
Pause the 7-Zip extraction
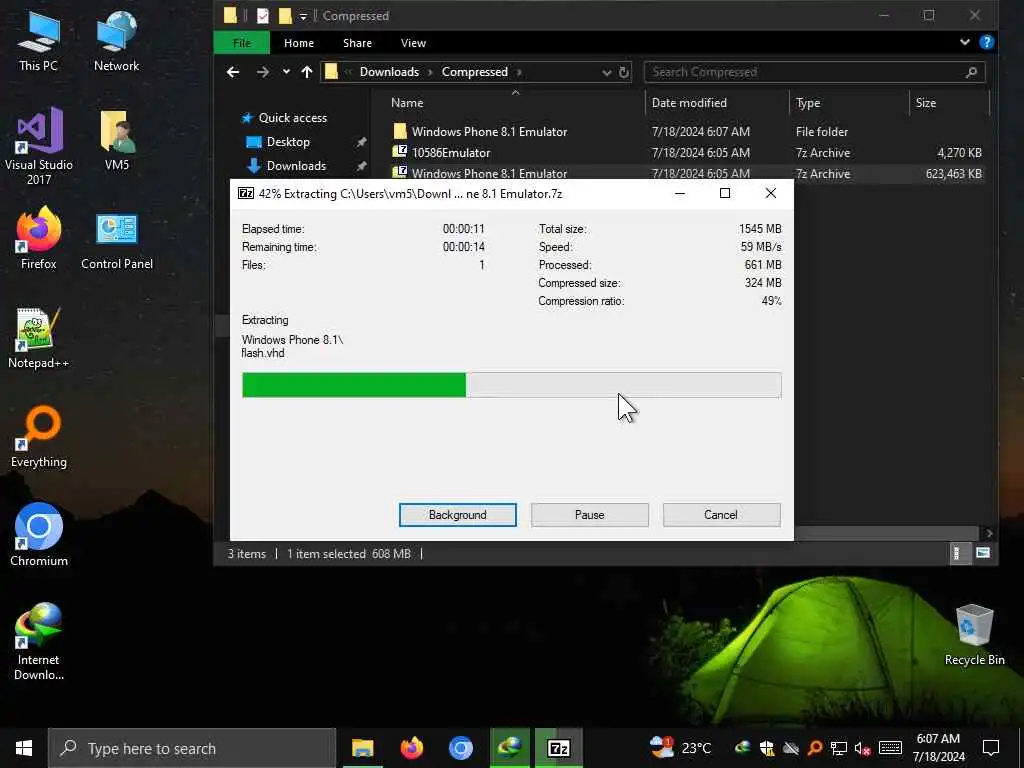(590, 515)
